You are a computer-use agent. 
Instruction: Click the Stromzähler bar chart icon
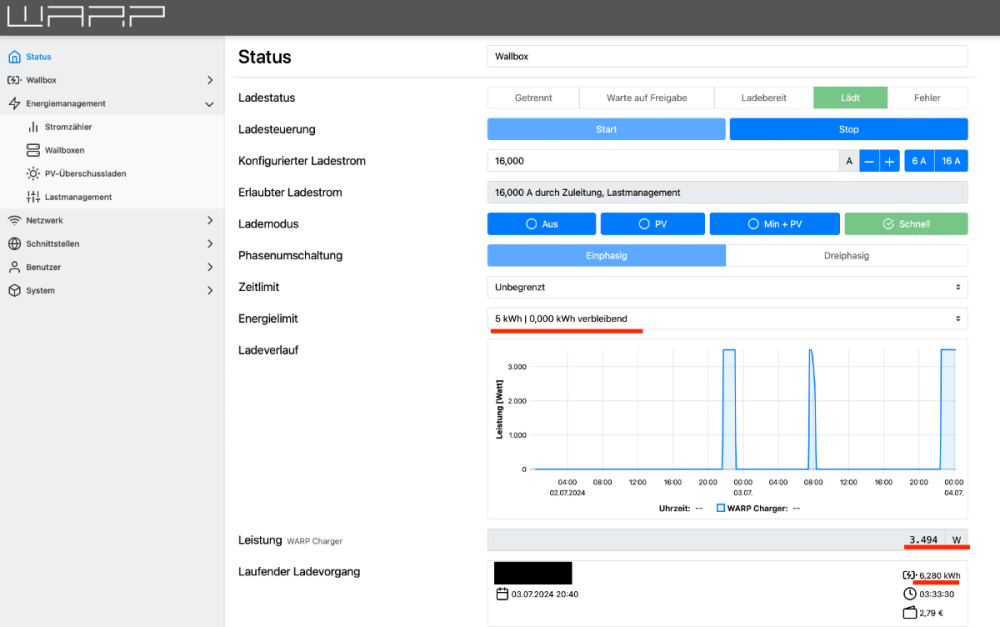(x=34, y=127)
